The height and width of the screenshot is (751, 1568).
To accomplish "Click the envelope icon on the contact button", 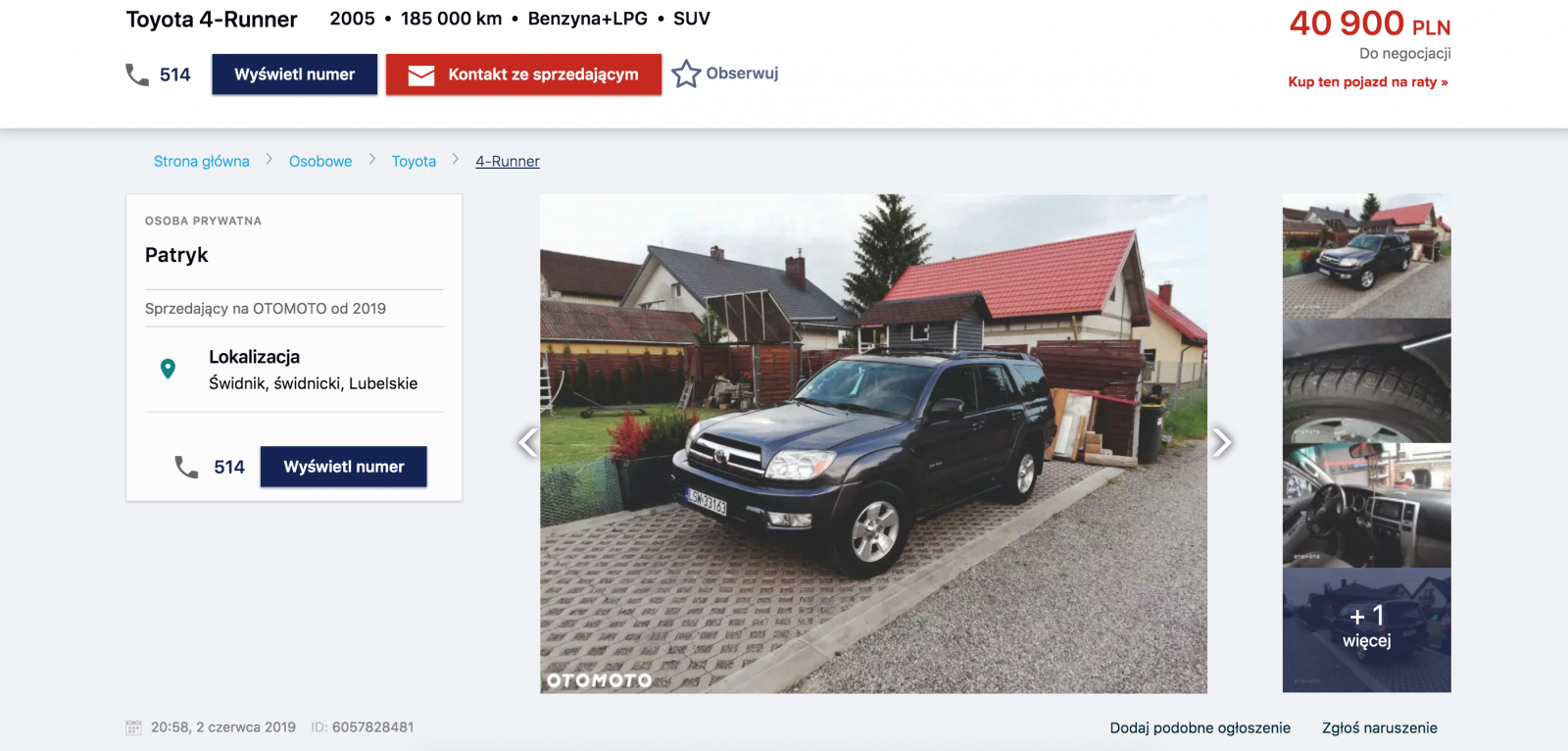I will 421,75.
